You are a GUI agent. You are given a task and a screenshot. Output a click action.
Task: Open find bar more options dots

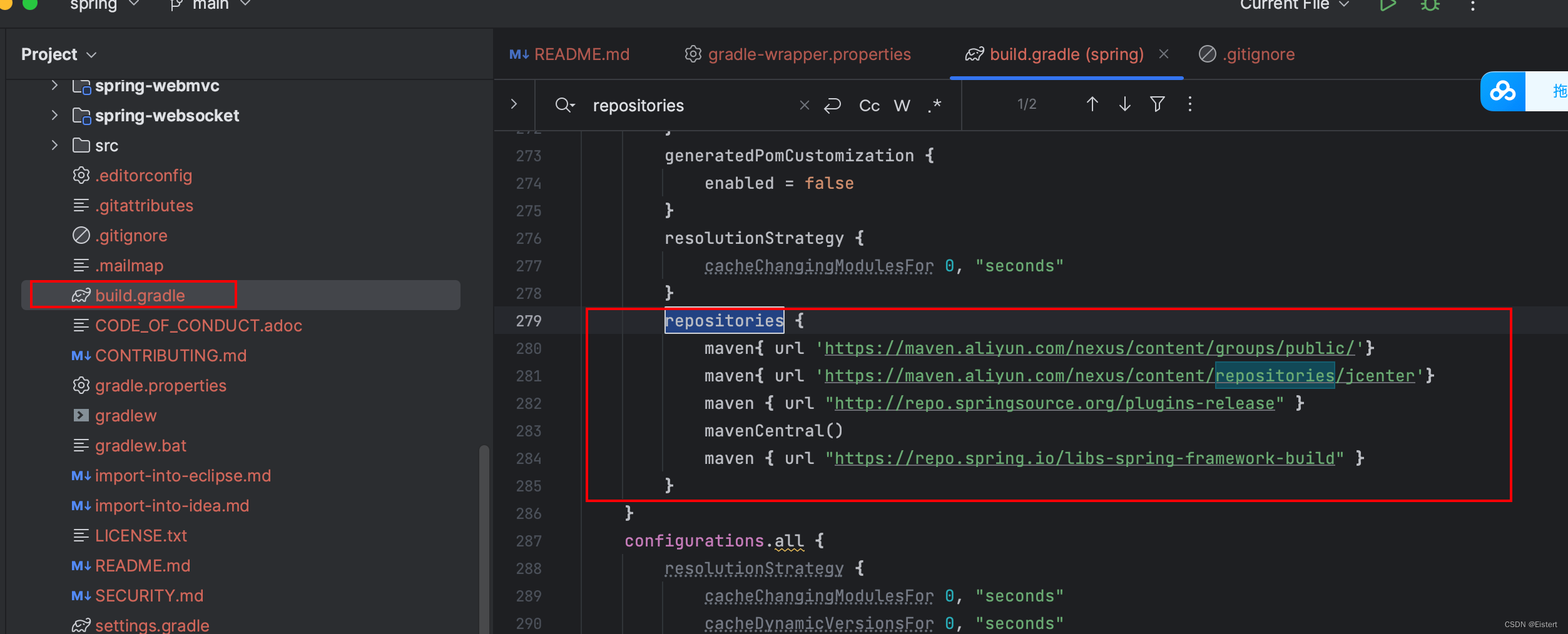(1190, 104)
